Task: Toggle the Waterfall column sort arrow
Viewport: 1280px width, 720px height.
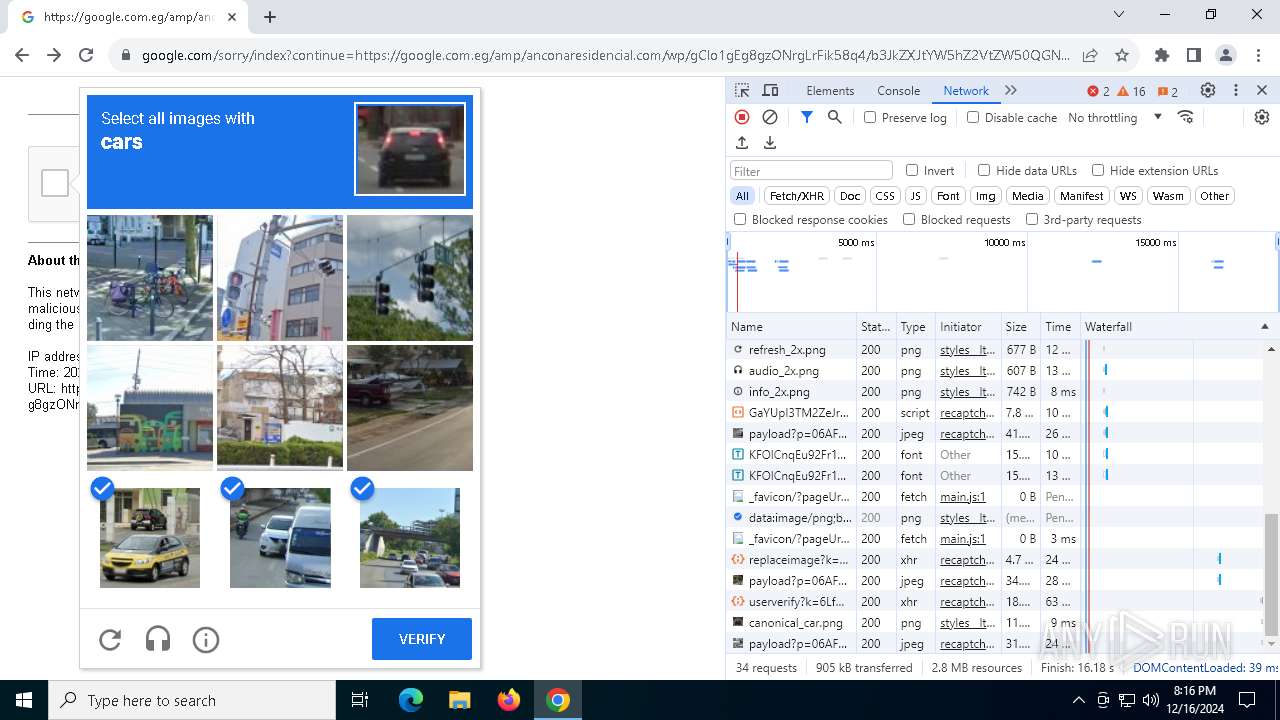Action: [1264, 327]
